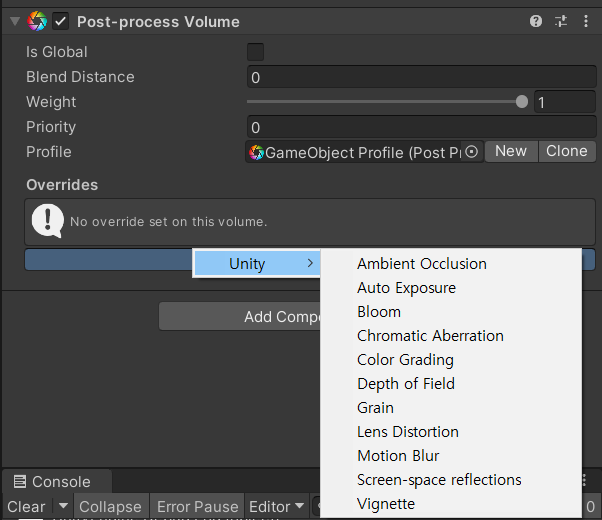This screenshot has height=520, width=602.
Task: Open the Editor dropdown in Console
Action: 276,507
